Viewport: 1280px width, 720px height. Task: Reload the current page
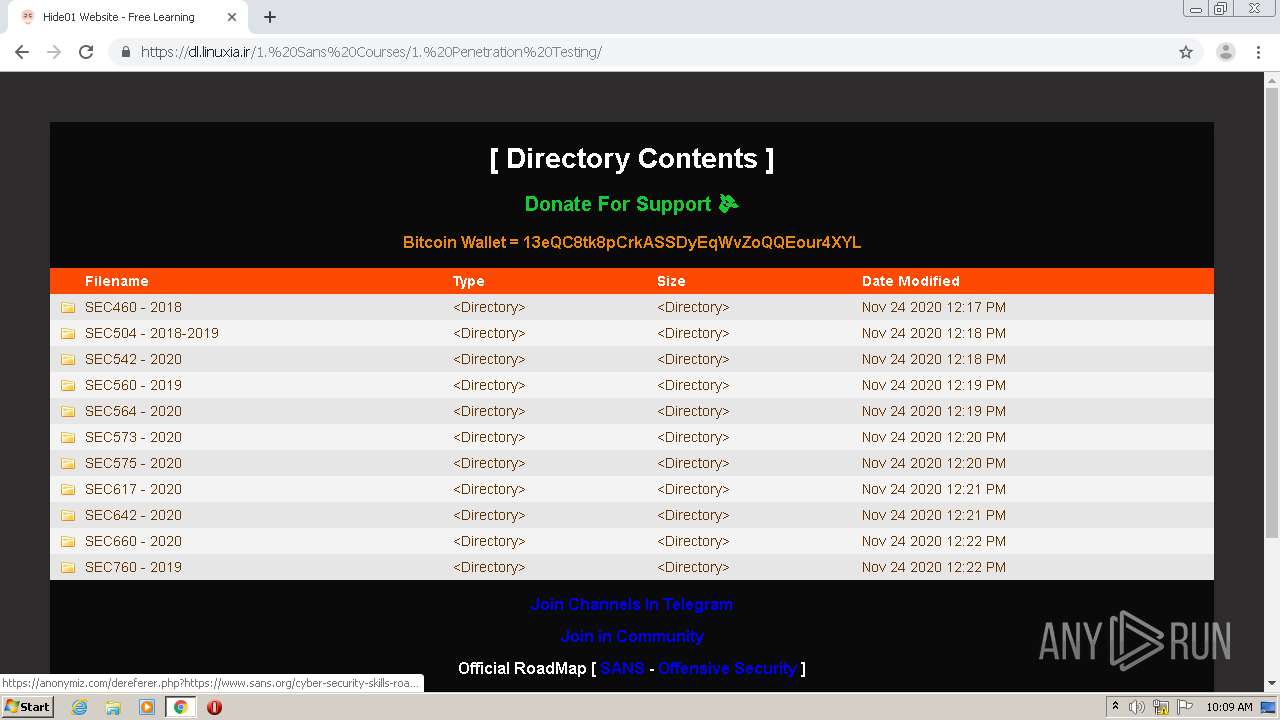(86, 52)
